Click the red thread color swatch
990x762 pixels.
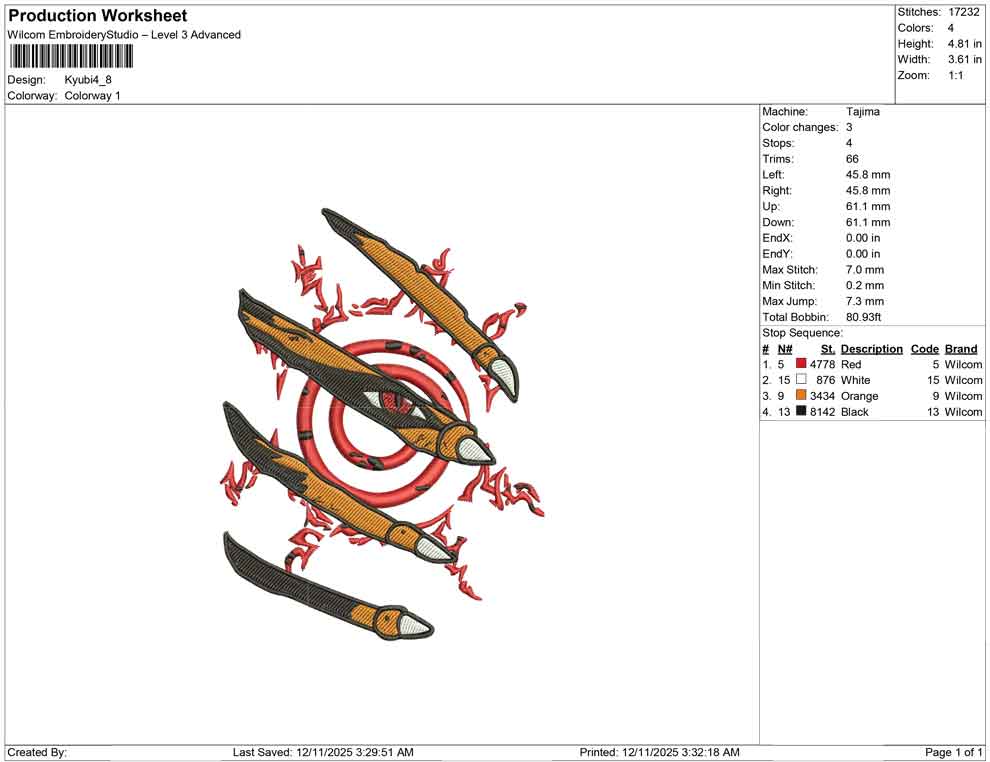click(x=801, y=364)
